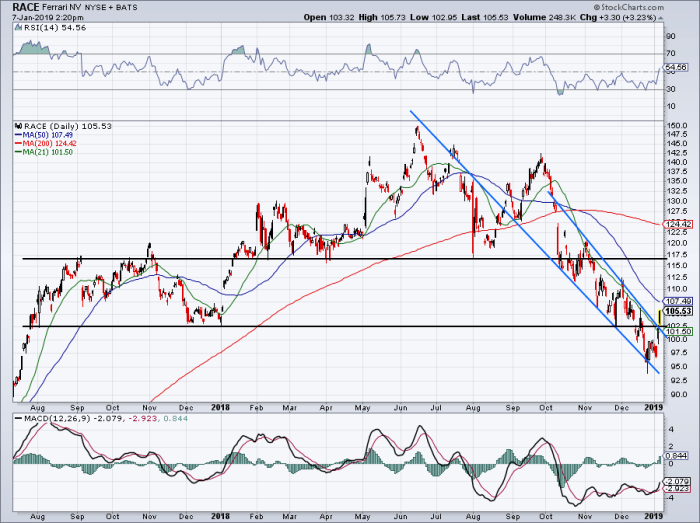Select the MA(21) 101.50 green legend entry
Image resolution: width=700 pixels, height=523 pixels.
pos(44,152)
